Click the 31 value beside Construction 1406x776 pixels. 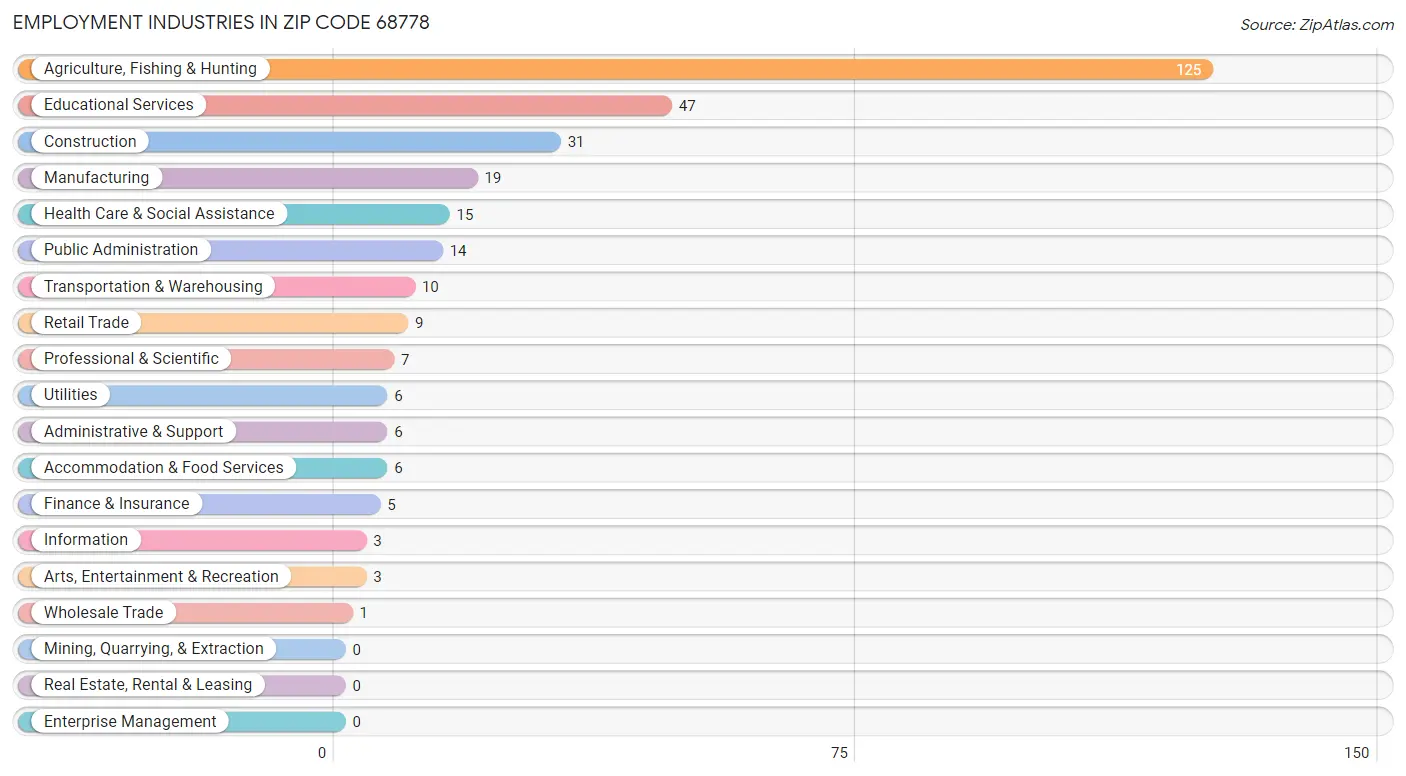tap(575, 142)
